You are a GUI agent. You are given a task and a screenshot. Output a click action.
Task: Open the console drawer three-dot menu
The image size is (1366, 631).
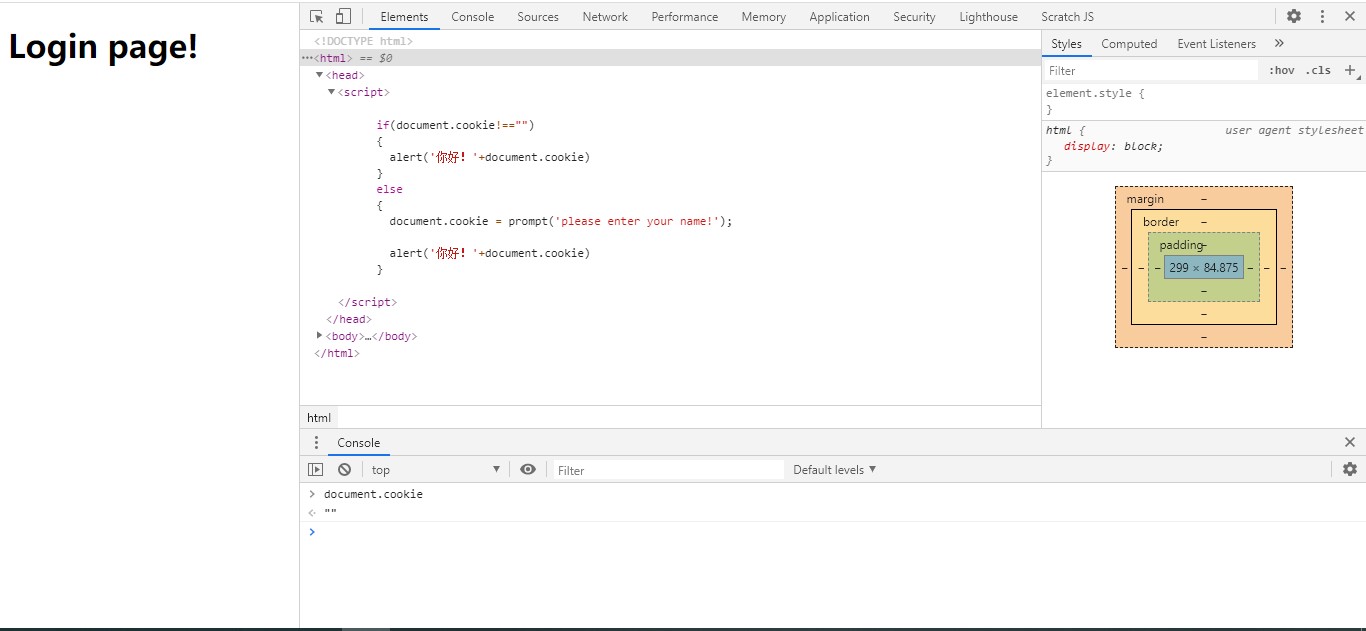(316, 443)
